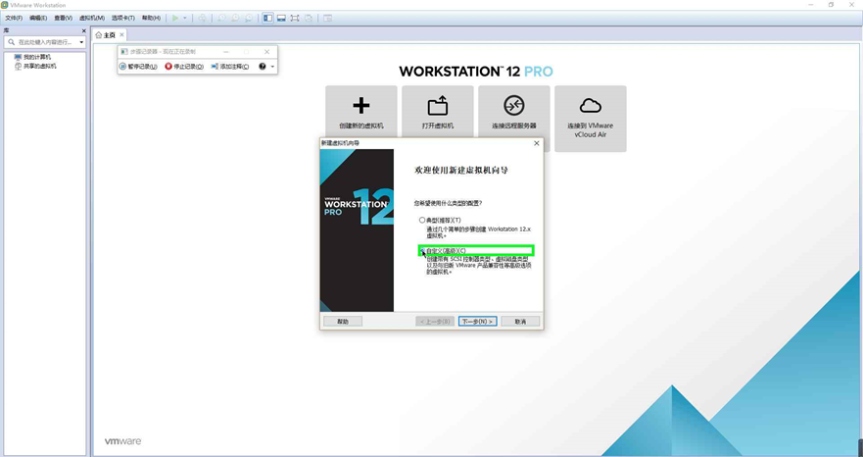Click the 创建新的虚拟机 plus tile
Viewport: 863px width, 457px height.
(361, 112)
